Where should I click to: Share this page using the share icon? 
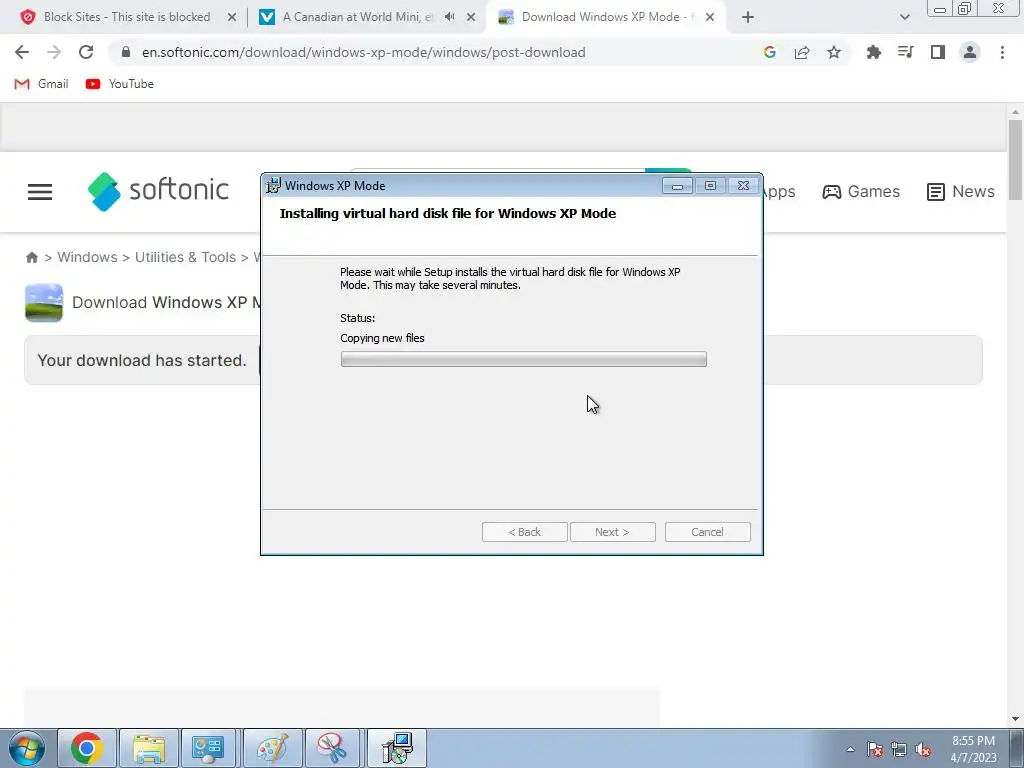click(802, 52)
